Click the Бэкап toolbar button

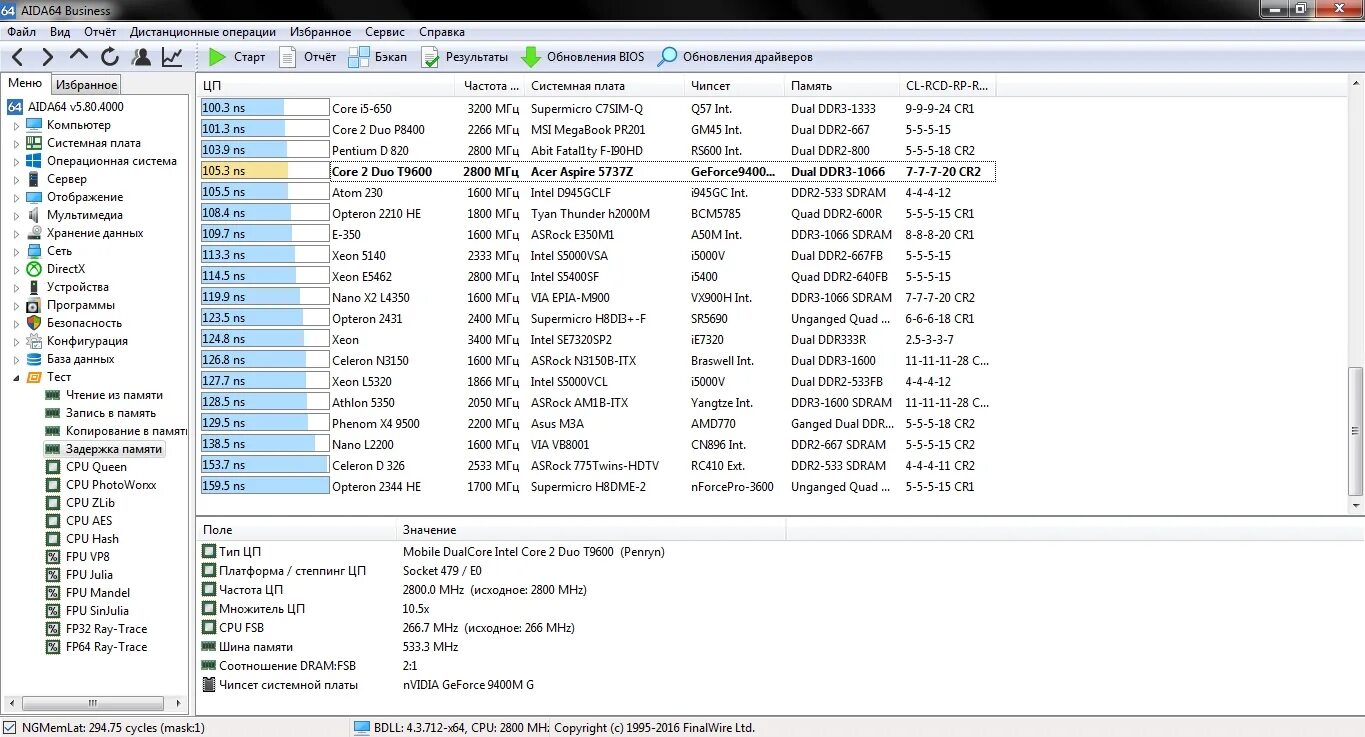(378, 57)
